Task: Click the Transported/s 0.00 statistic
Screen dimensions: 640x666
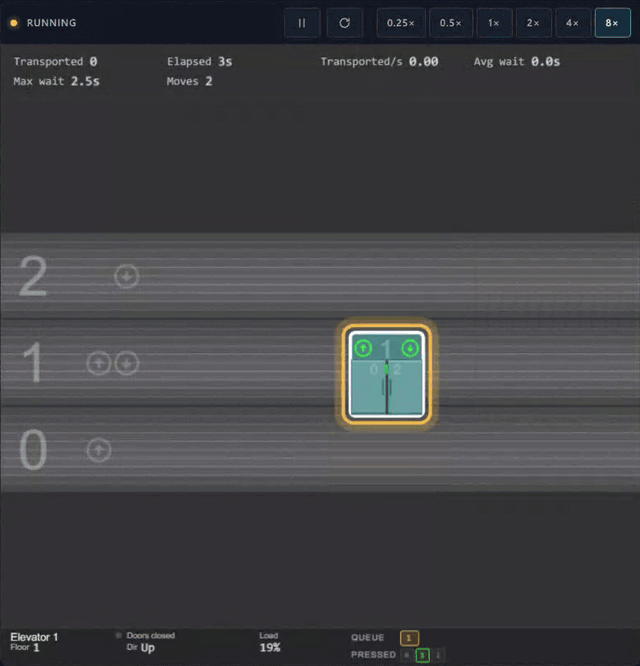Action: (x=379, y=62)
